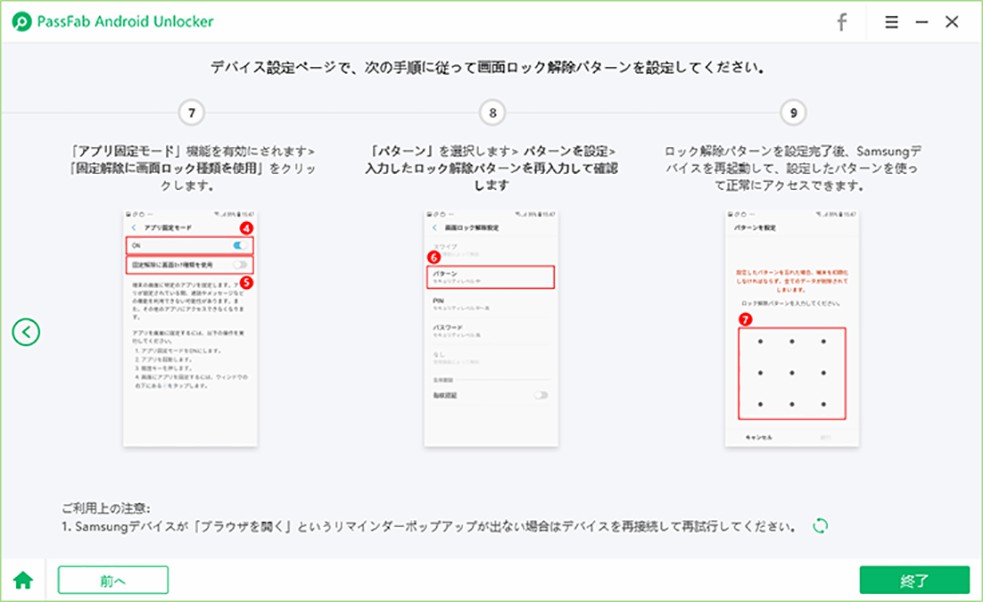Click the step 9 Samsung restart description text
Image resolution: width=983 pixels, height=602 pixels.
click(x=792, y=168)
